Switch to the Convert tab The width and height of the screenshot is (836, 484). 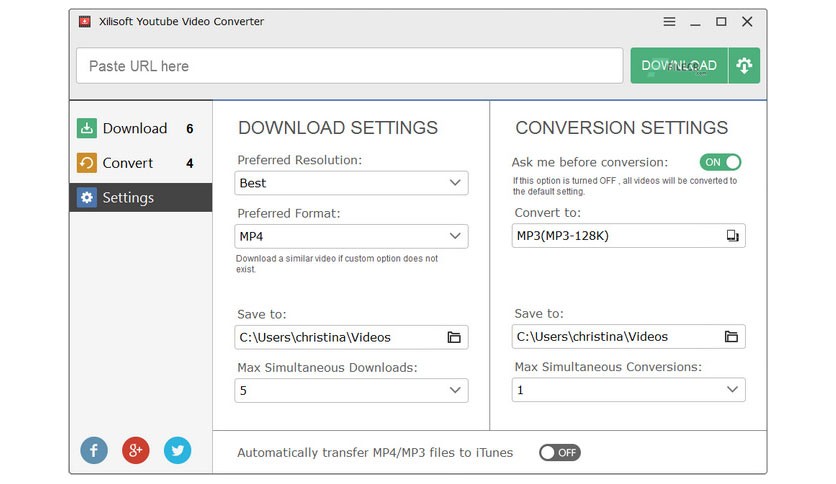[x=141, y=163]
